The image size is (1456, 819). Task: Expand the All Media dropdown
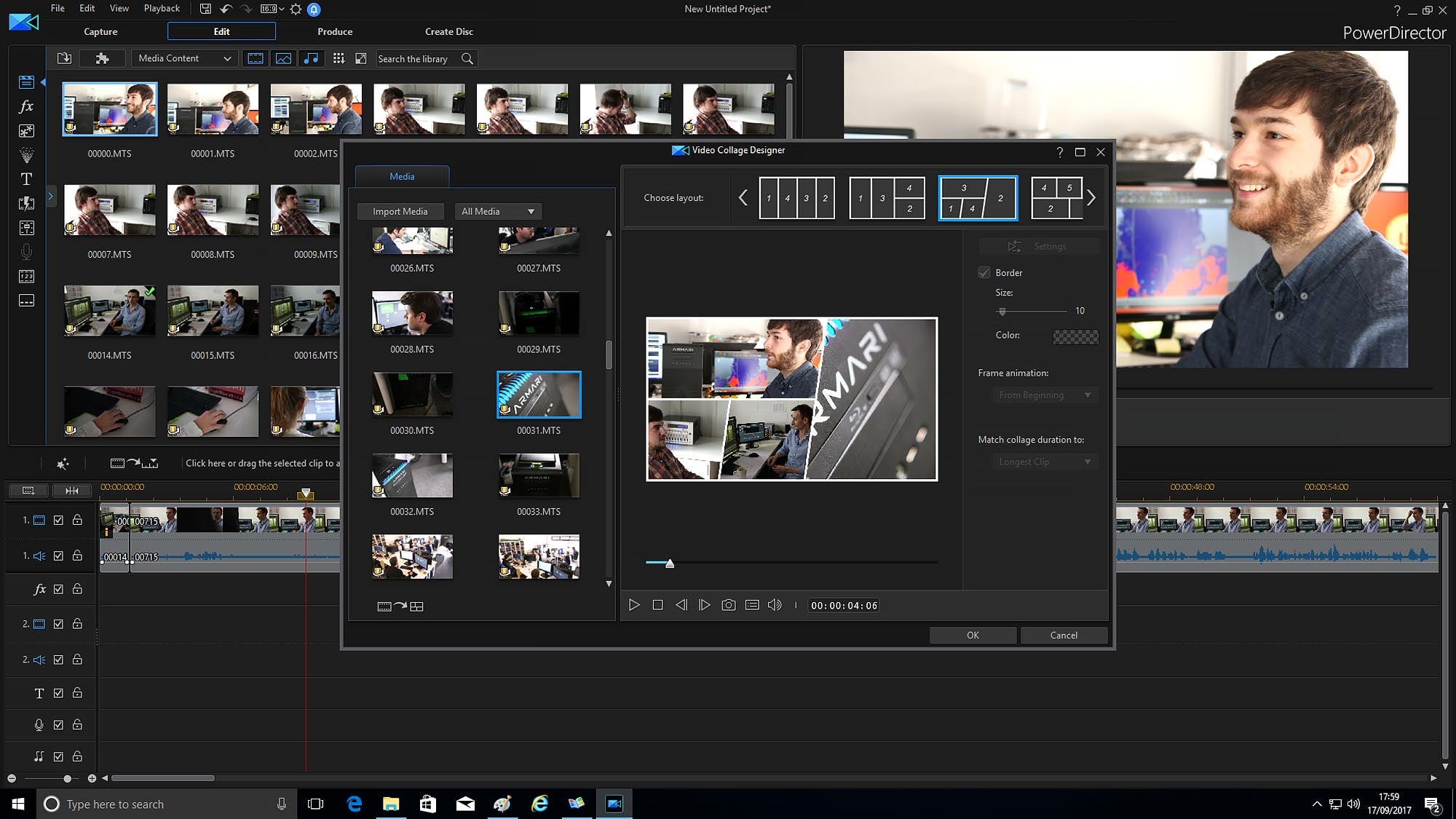coord(498,211)
